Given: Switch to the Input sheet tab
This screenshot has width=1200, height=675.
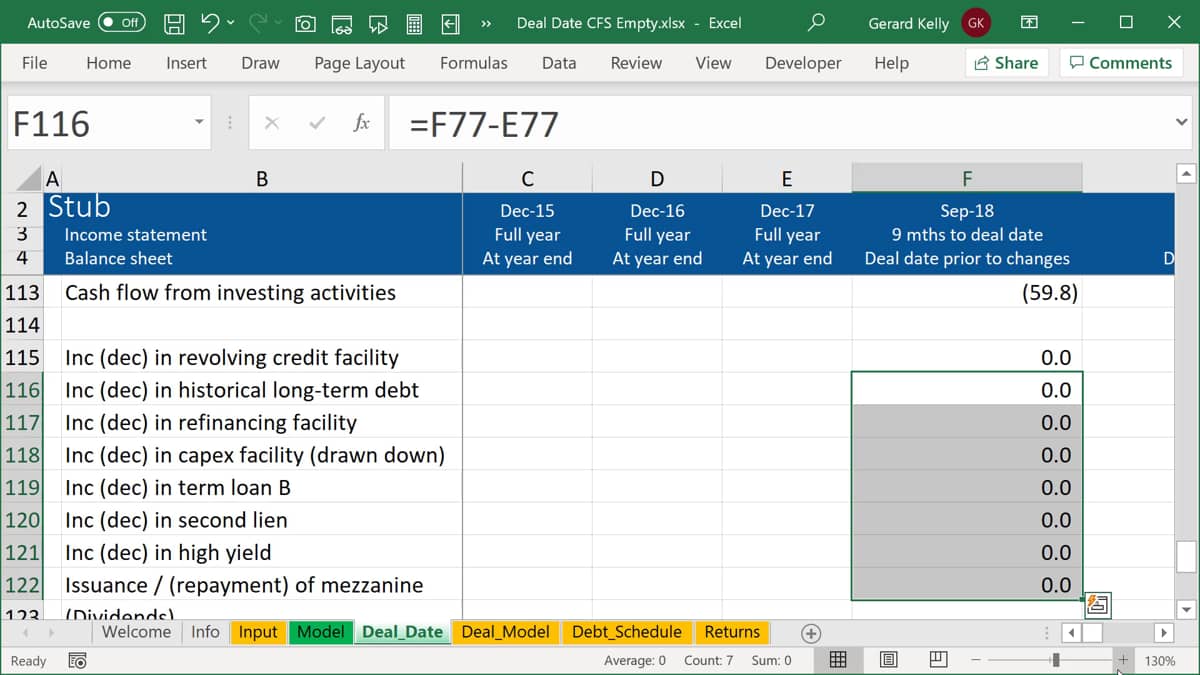Looking at the screenshot, I should [258, 632].
